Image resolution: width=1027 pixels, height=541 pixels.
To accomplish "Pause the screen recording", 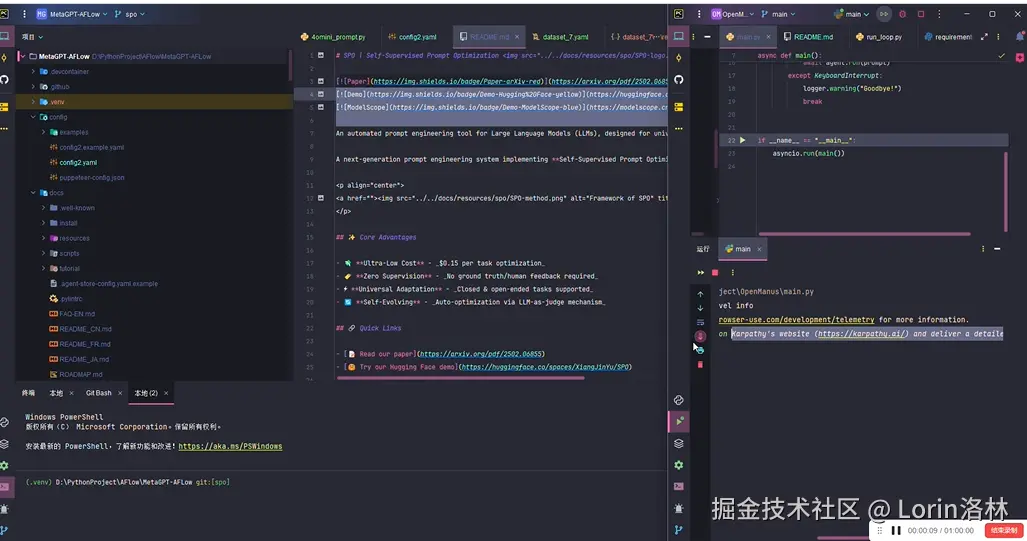I will [x=896, y=531].
